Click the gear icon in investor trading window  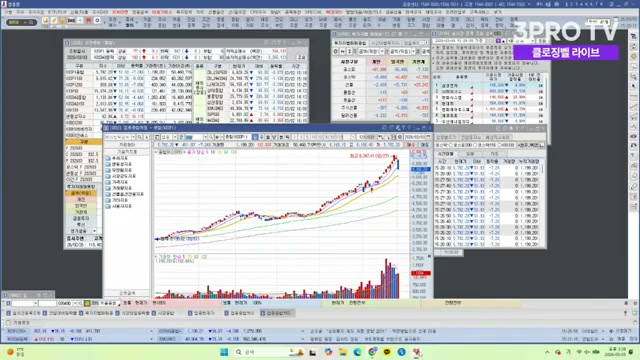pyautogui.click(x=336, y=51)
